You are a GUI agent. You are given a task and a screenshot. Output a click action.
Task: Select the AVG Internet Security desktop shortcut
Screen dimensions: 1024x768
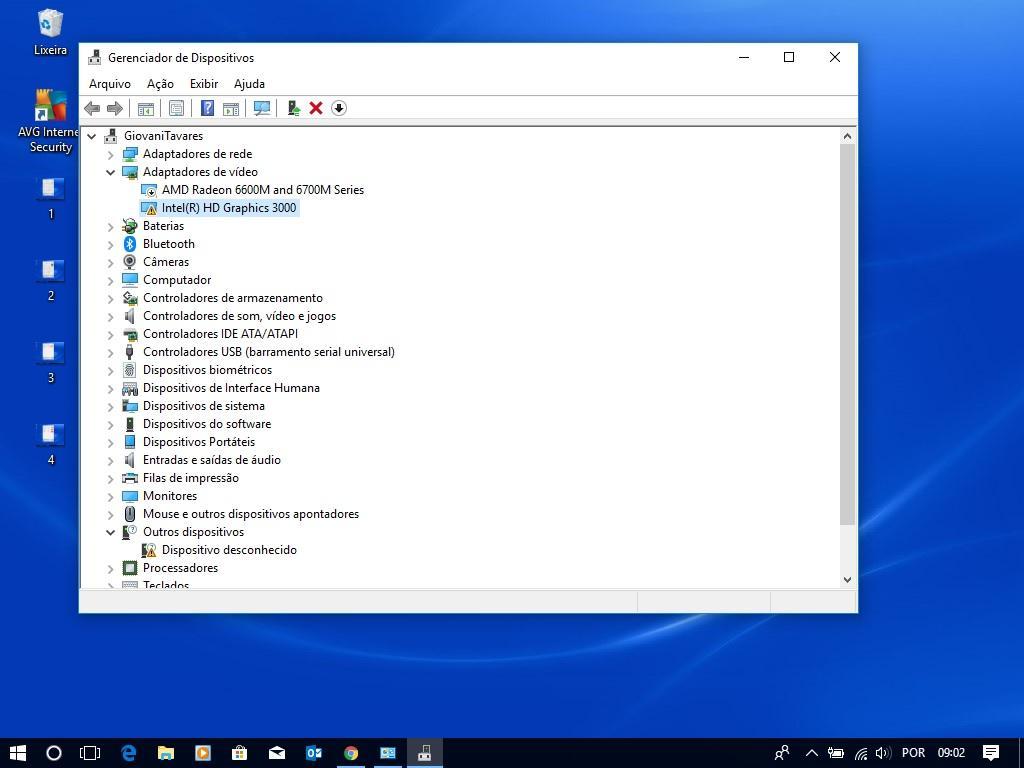pos(50,121)
